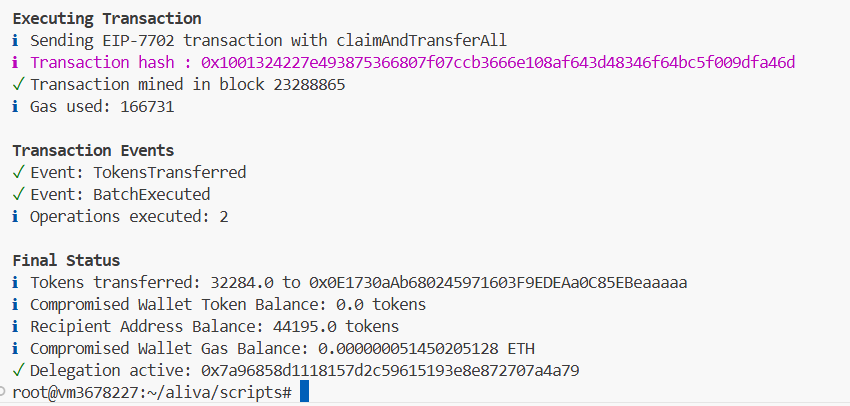Click the root@vm3678227 shell prompt
Viewport: 850px width, 406px height.
(152, 392)
